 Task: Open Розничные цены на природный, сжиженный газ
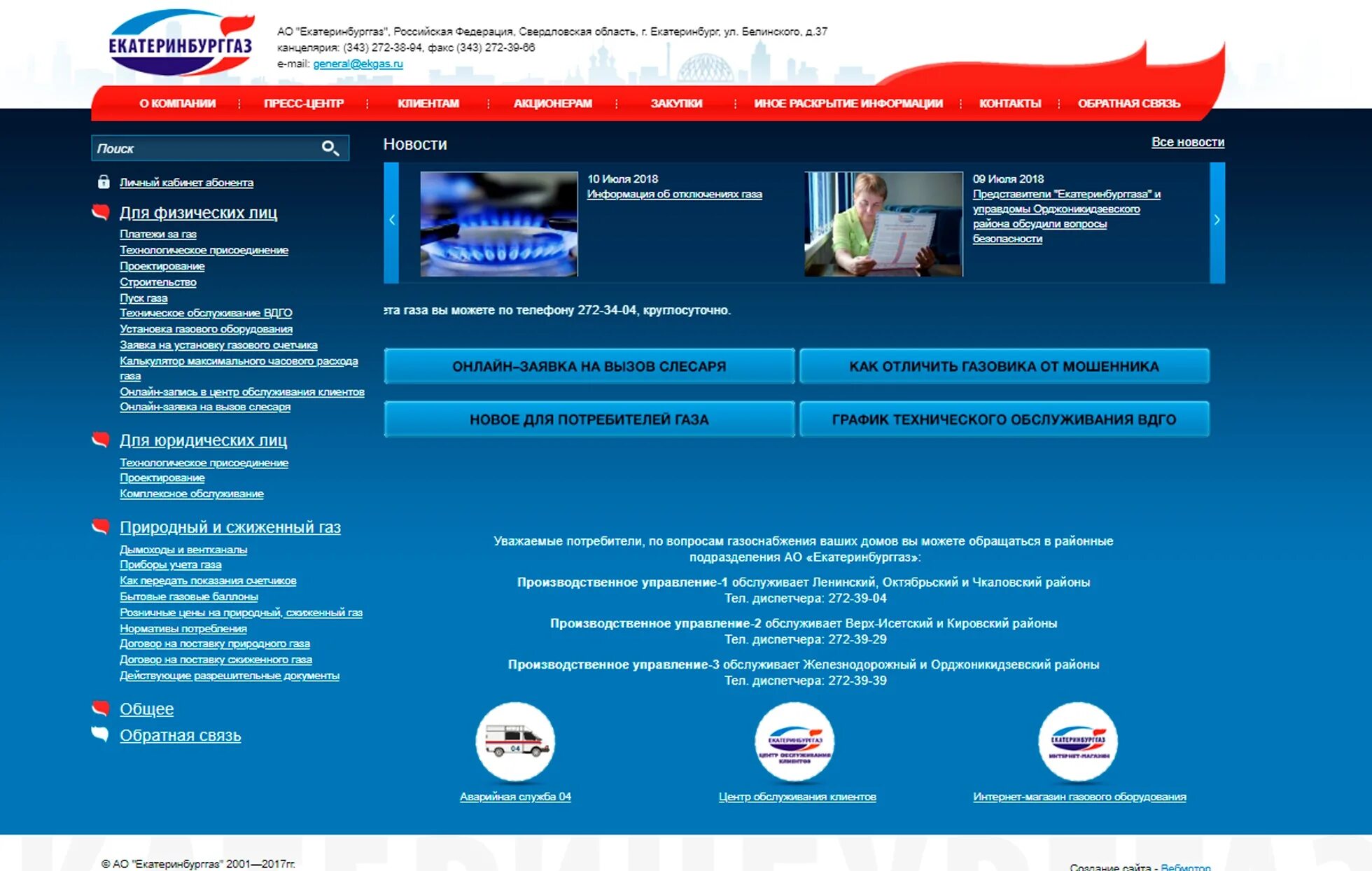coord(241,613)
